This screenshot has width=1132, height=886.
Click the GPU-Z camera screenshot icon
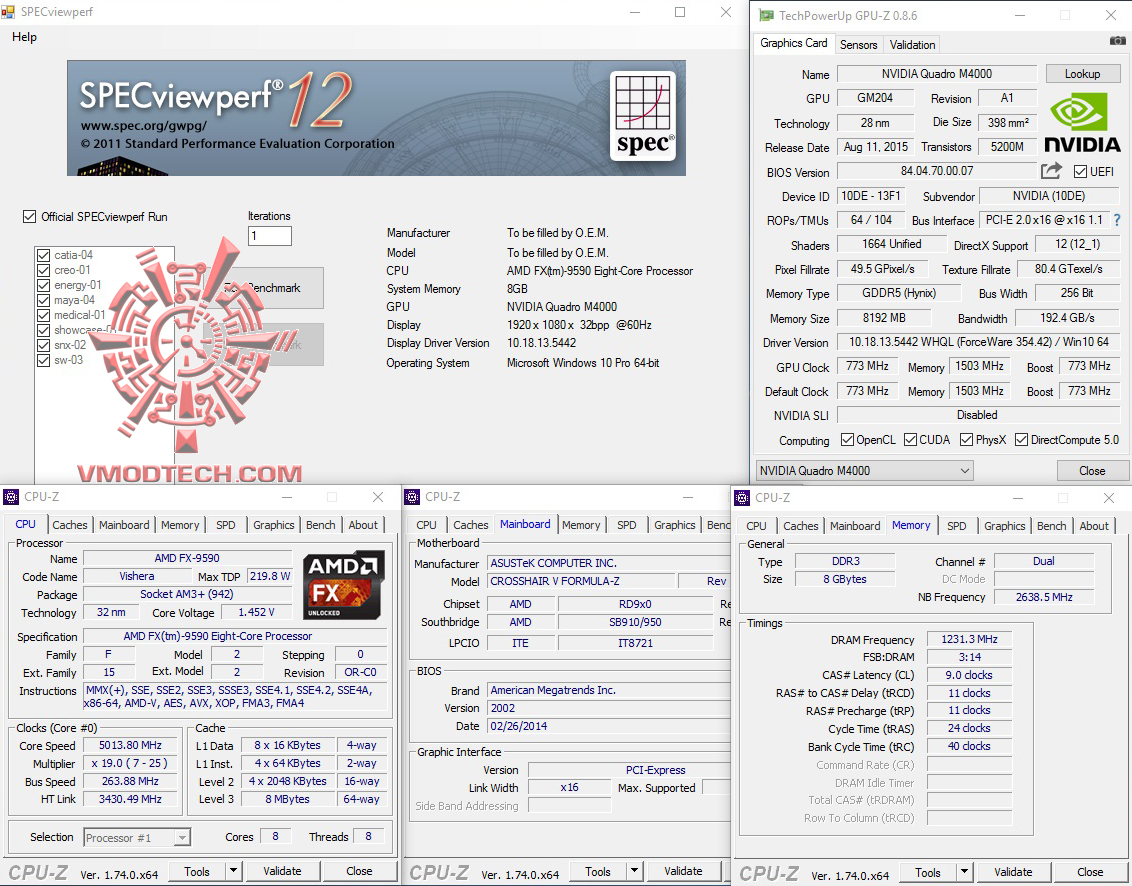(x=1118, y=41)
